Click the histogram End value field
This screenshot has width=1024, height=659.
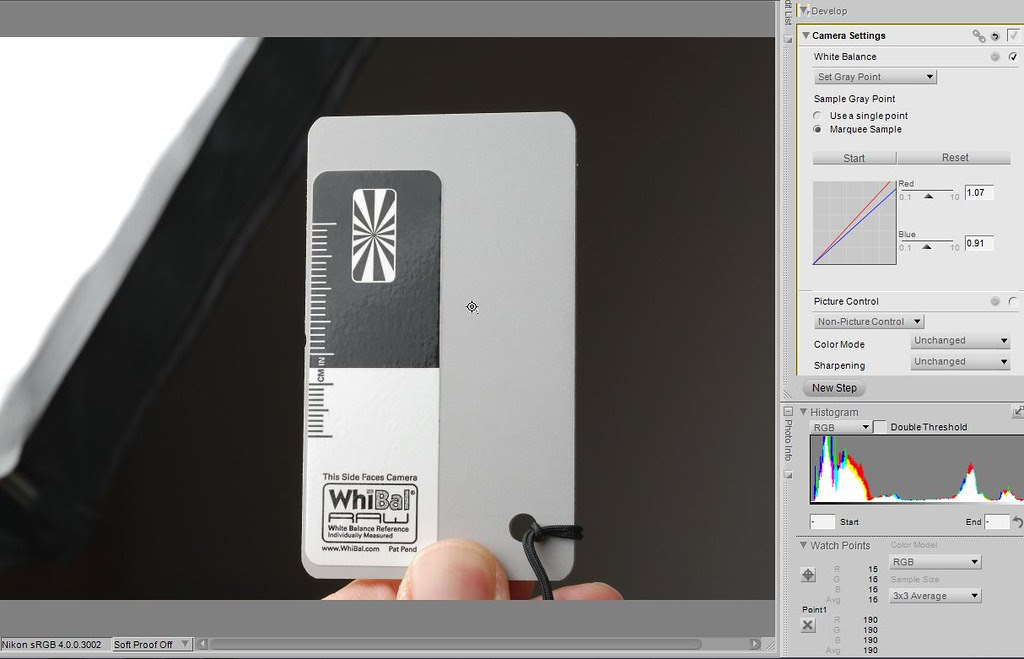[x=997, y=522]
